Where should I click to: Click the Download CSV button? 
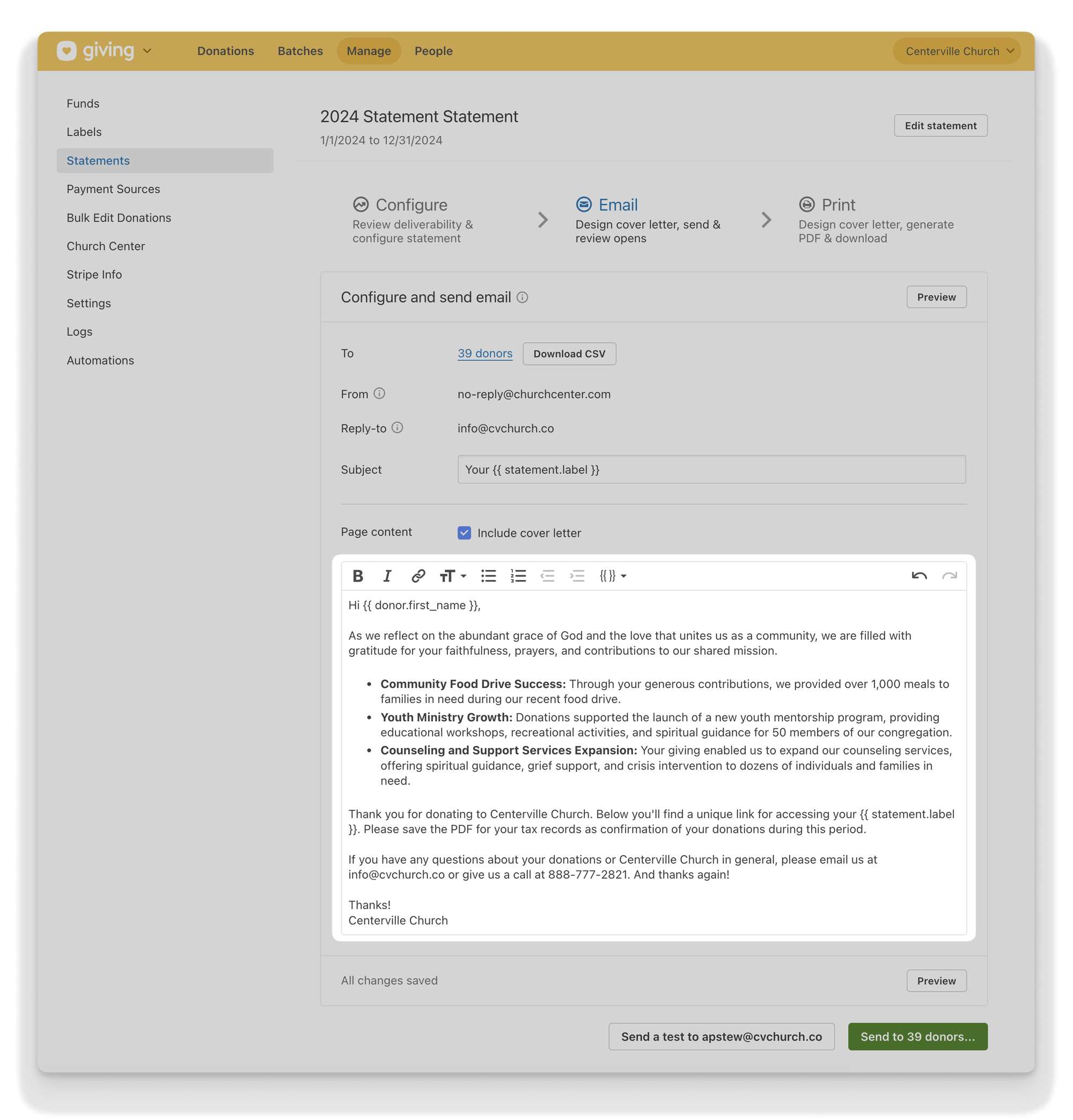569,354
